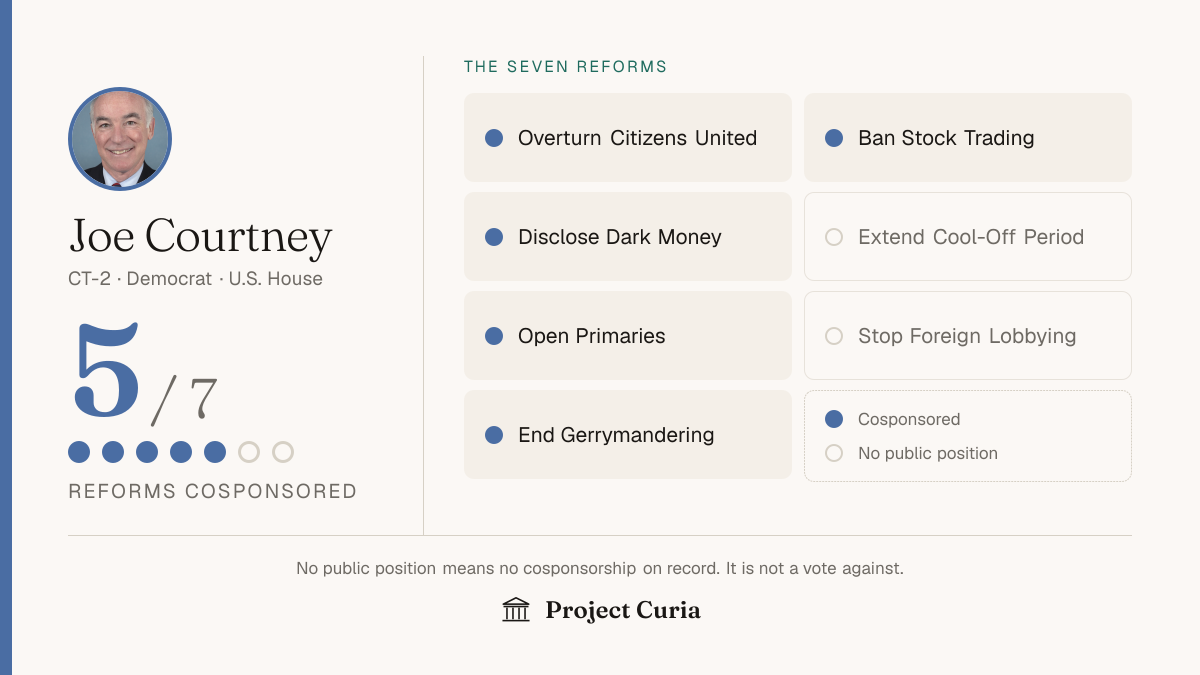
Task: Click The Seven Reforms heading
Action: click(x=565, y=67)
